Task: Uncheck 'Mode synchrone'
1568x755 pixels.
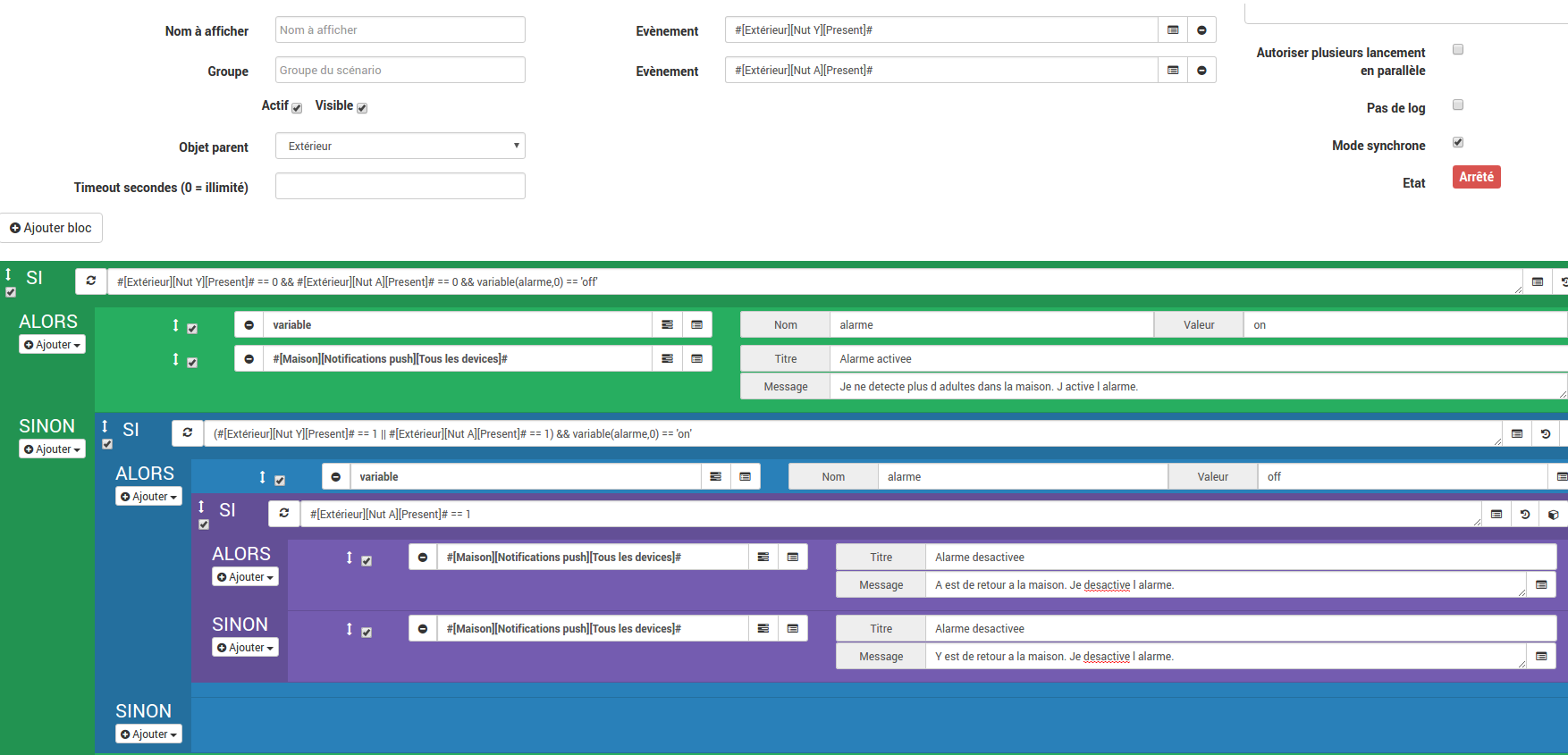Action: tap(1458, 142)
